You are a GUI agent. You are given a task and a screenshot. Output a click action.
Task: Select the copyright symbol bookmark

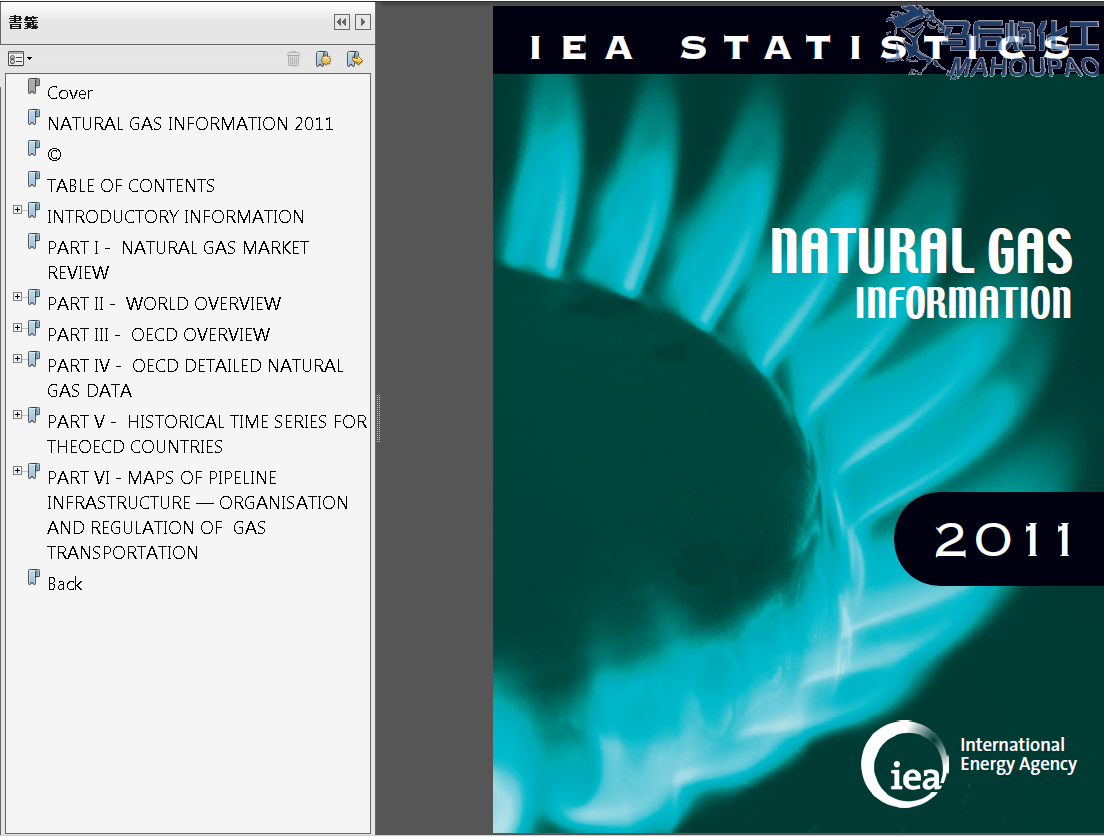(54, 155)
